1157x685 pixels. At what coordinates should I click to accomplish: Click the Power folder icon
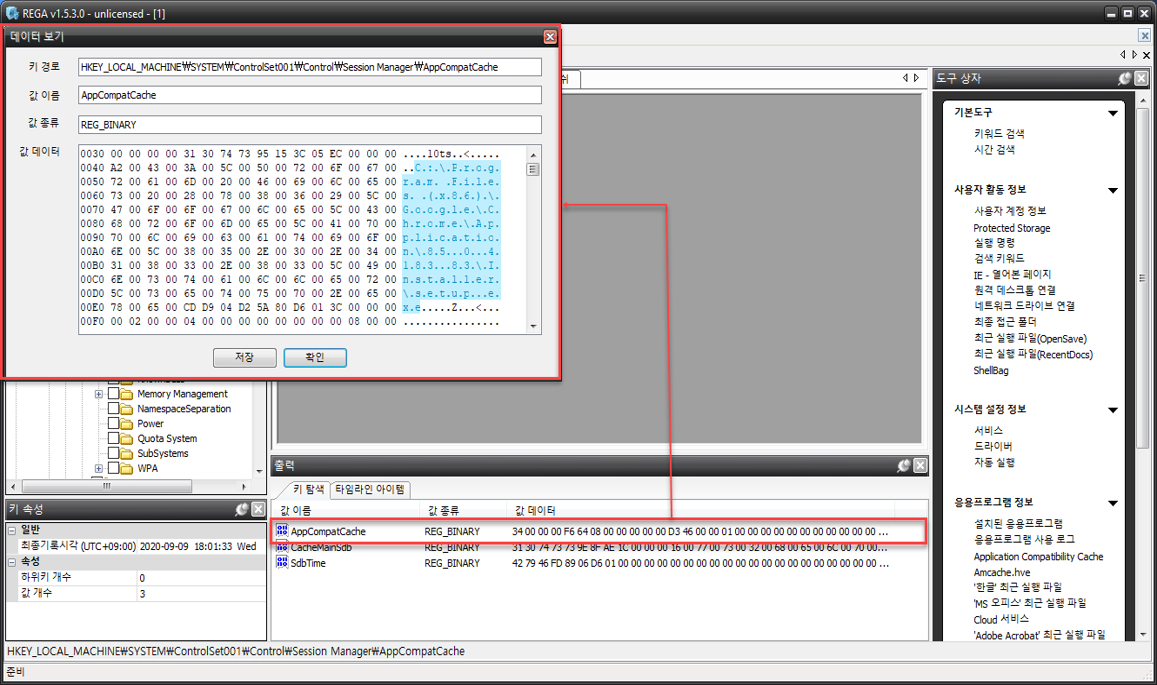pos(127,424)
